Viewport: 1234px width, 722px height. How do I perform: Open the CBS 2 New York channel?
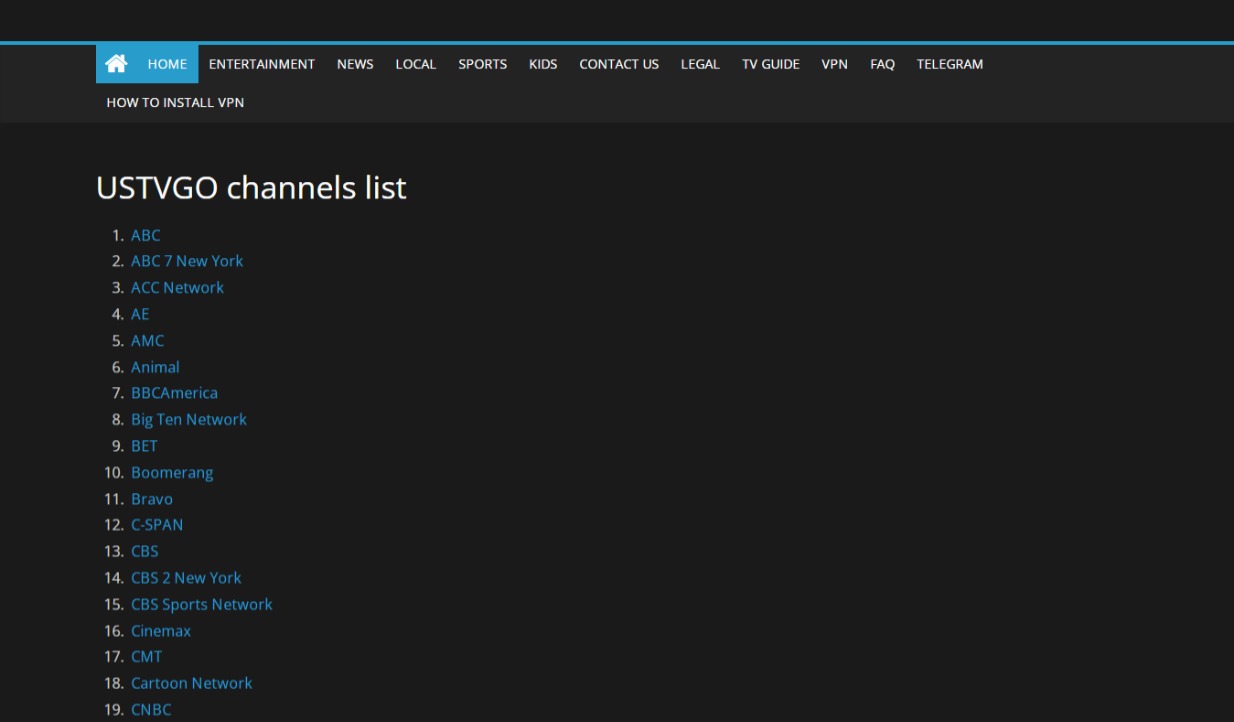click(x=186, y=578)
